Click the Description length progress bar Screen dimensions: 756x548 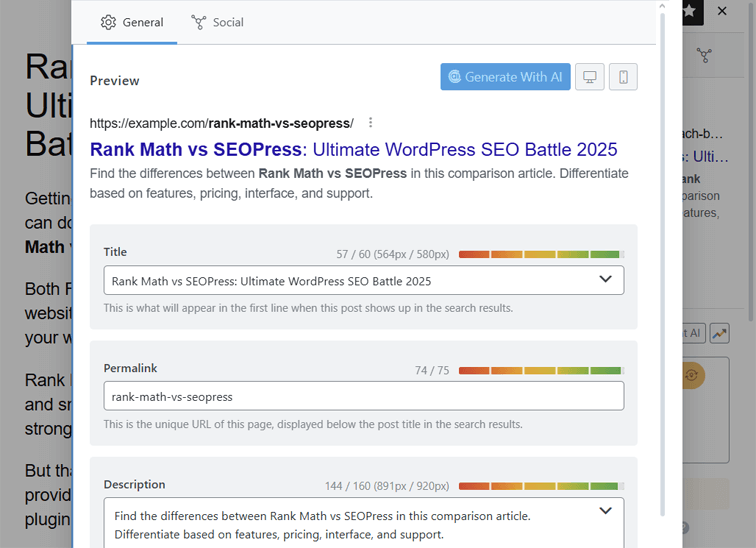coord(541,486)
